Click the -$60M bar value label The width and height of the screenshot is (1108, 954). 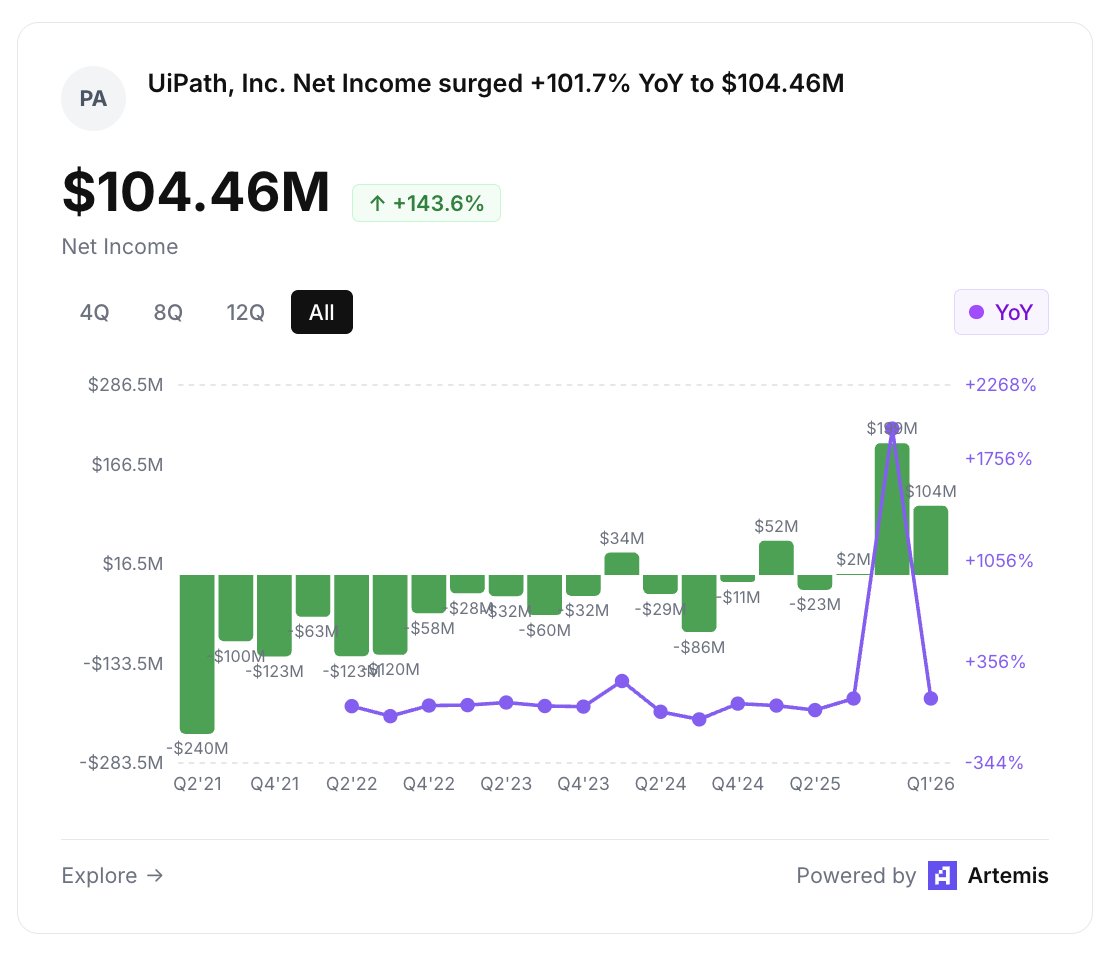pyautogui.click(x=545, y=630)
